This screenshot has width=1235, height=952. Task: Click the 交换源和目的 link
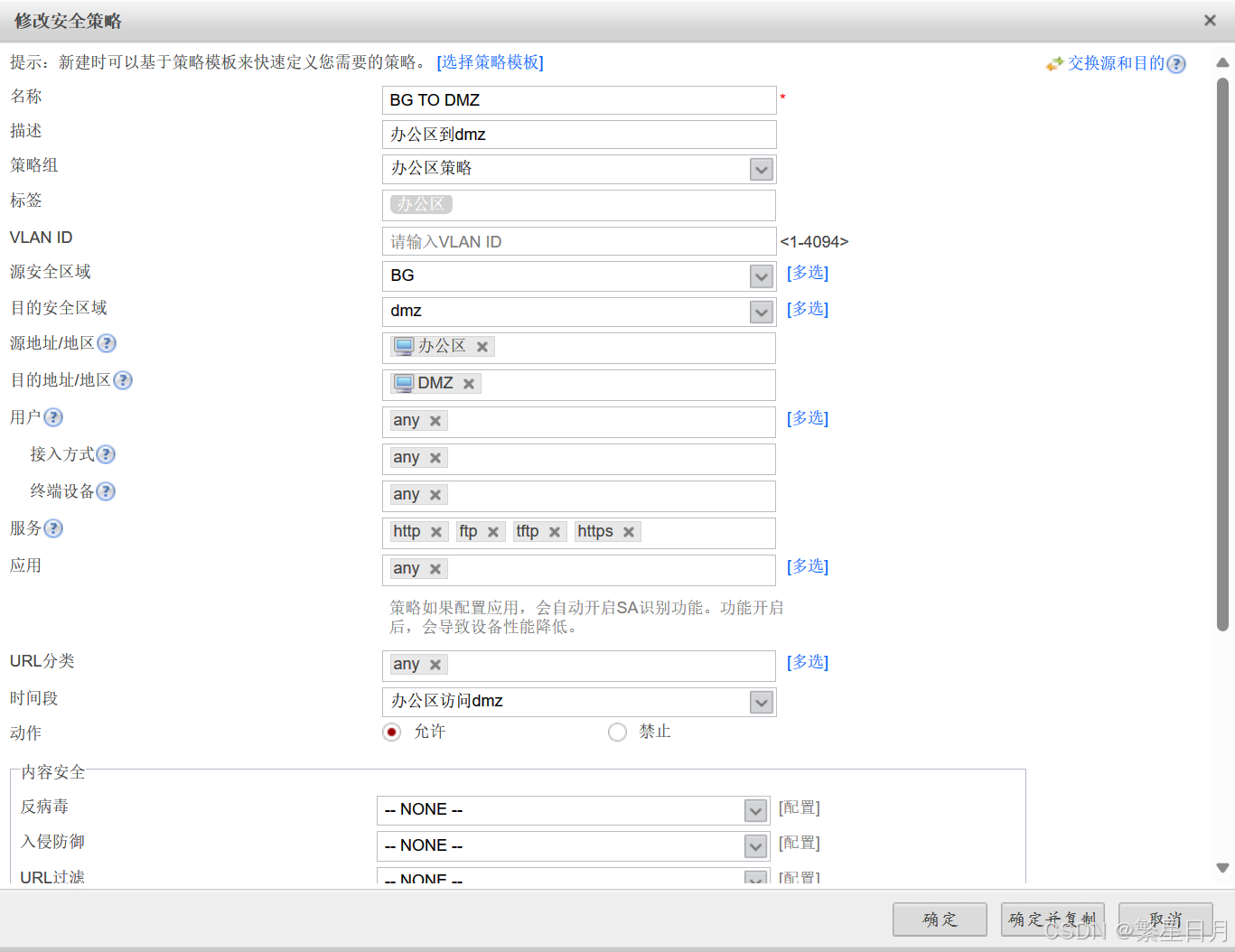[x=1116, y=63]
